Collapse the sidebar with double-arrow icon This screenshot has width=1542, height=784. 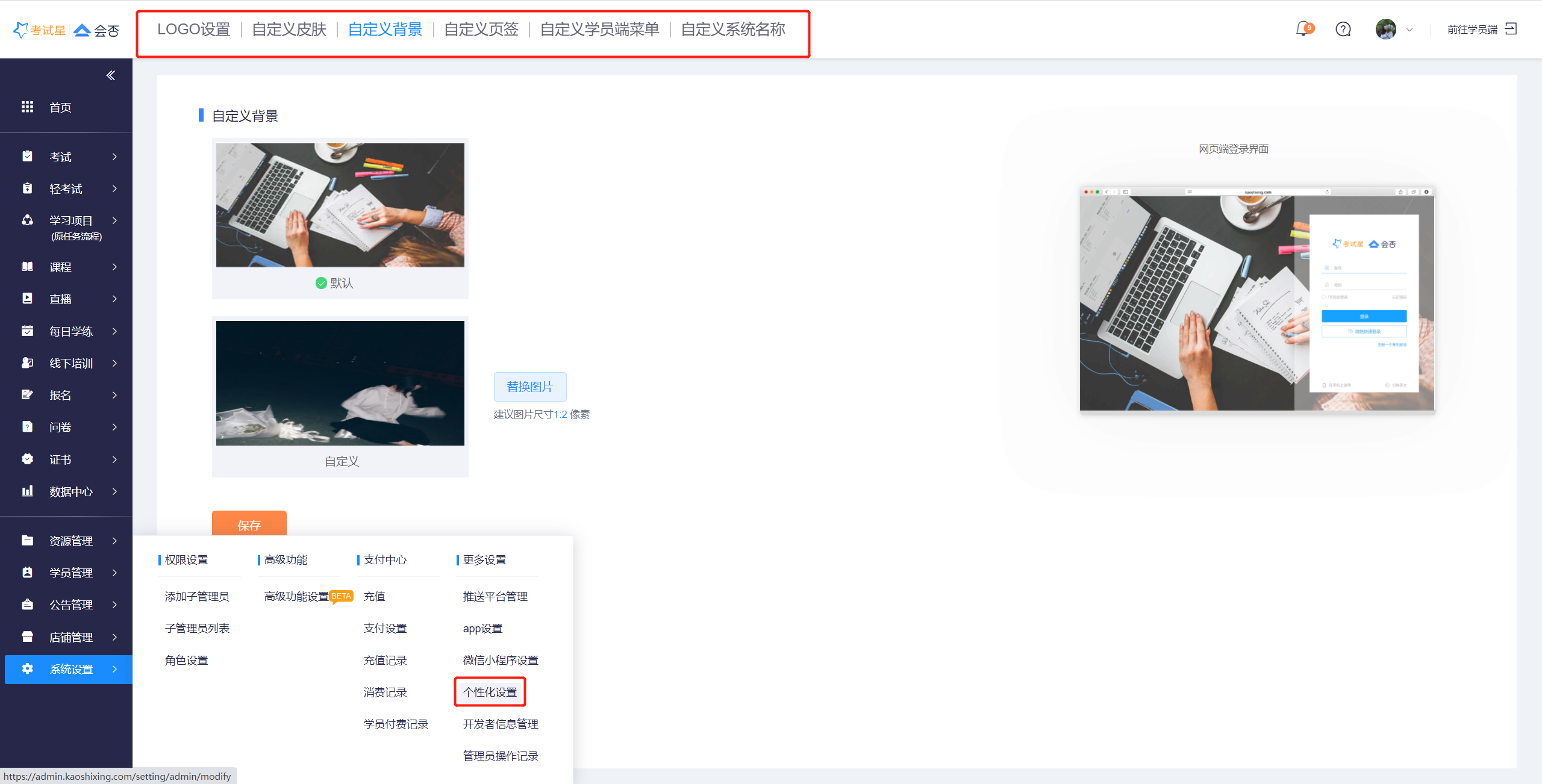pyautogui.click(x=111, y=75)
